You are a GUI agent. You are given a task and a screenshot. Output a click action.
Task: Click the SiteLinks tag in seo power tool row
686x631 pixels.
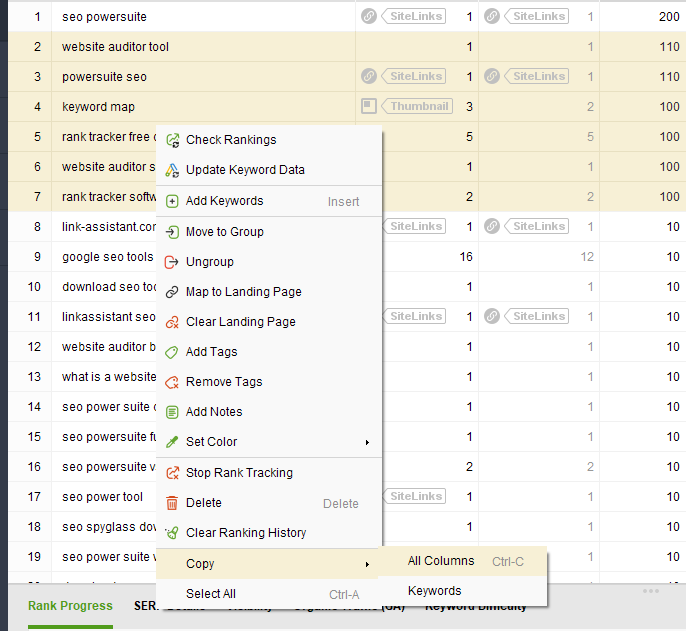click(414, 496)
